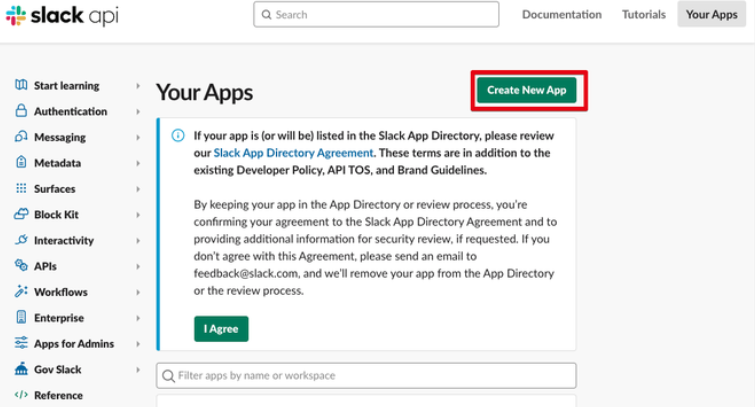Expand the Interactivity section arrow
Viewport: 755px width, 407px height.
138,240
